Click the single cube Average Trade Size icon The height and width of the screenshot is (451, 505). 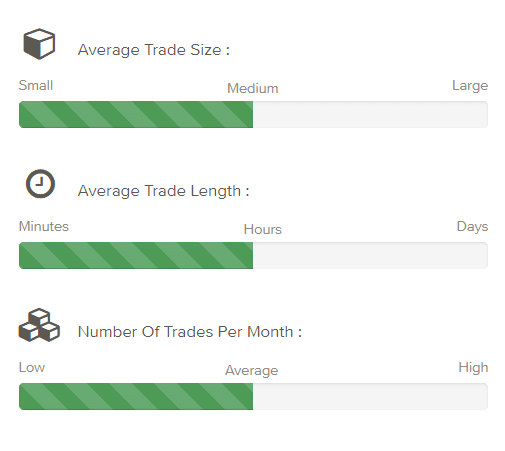point(39,44)
